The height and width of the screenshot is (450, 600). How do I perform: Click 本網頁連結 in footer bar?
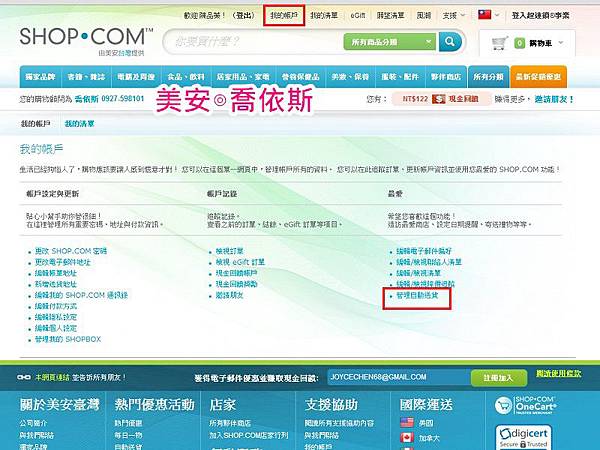(x=52, y=377)
